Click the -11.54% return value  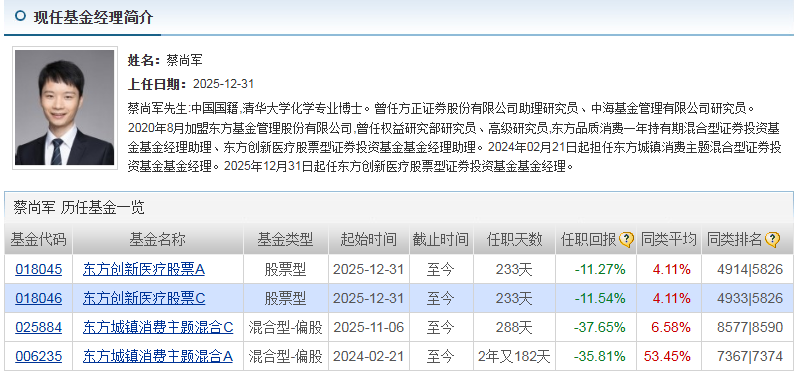pyautogui.click(x=600, y=299)
